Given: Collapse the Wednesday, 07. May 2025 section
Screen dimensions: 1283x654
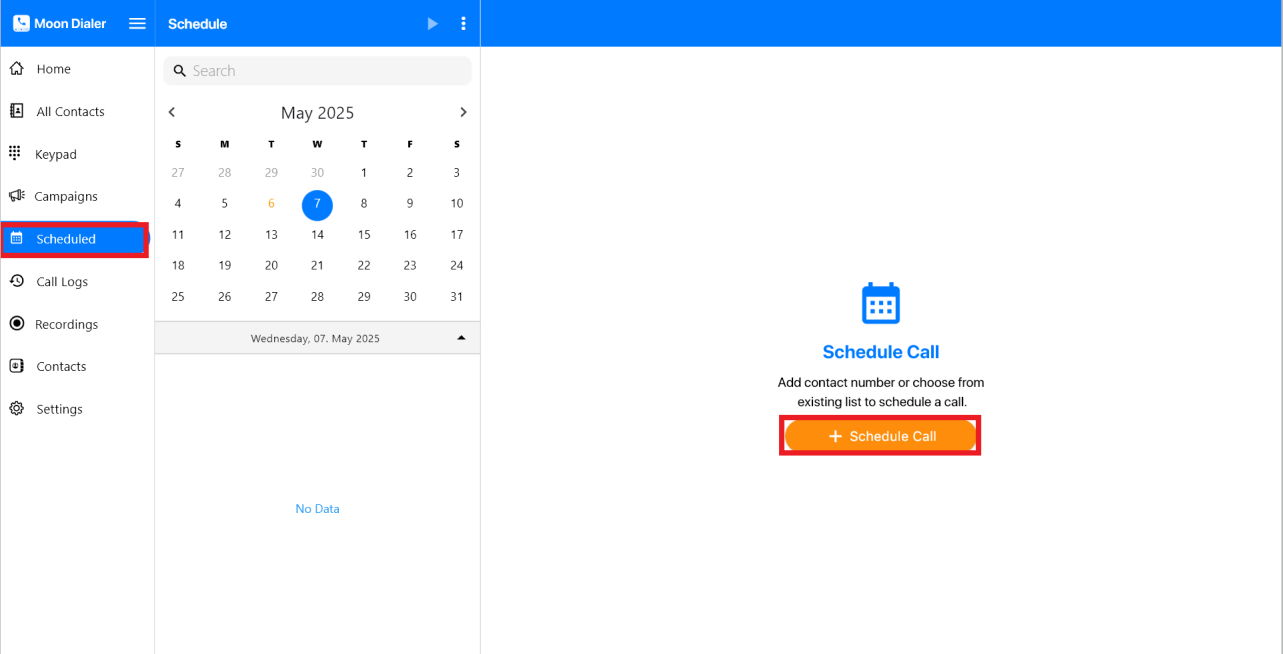Looking at the screenshot, I should point(461,338).
